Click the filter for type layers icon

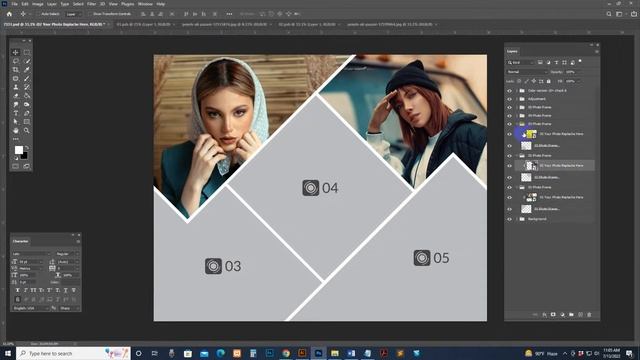[556, 62]
